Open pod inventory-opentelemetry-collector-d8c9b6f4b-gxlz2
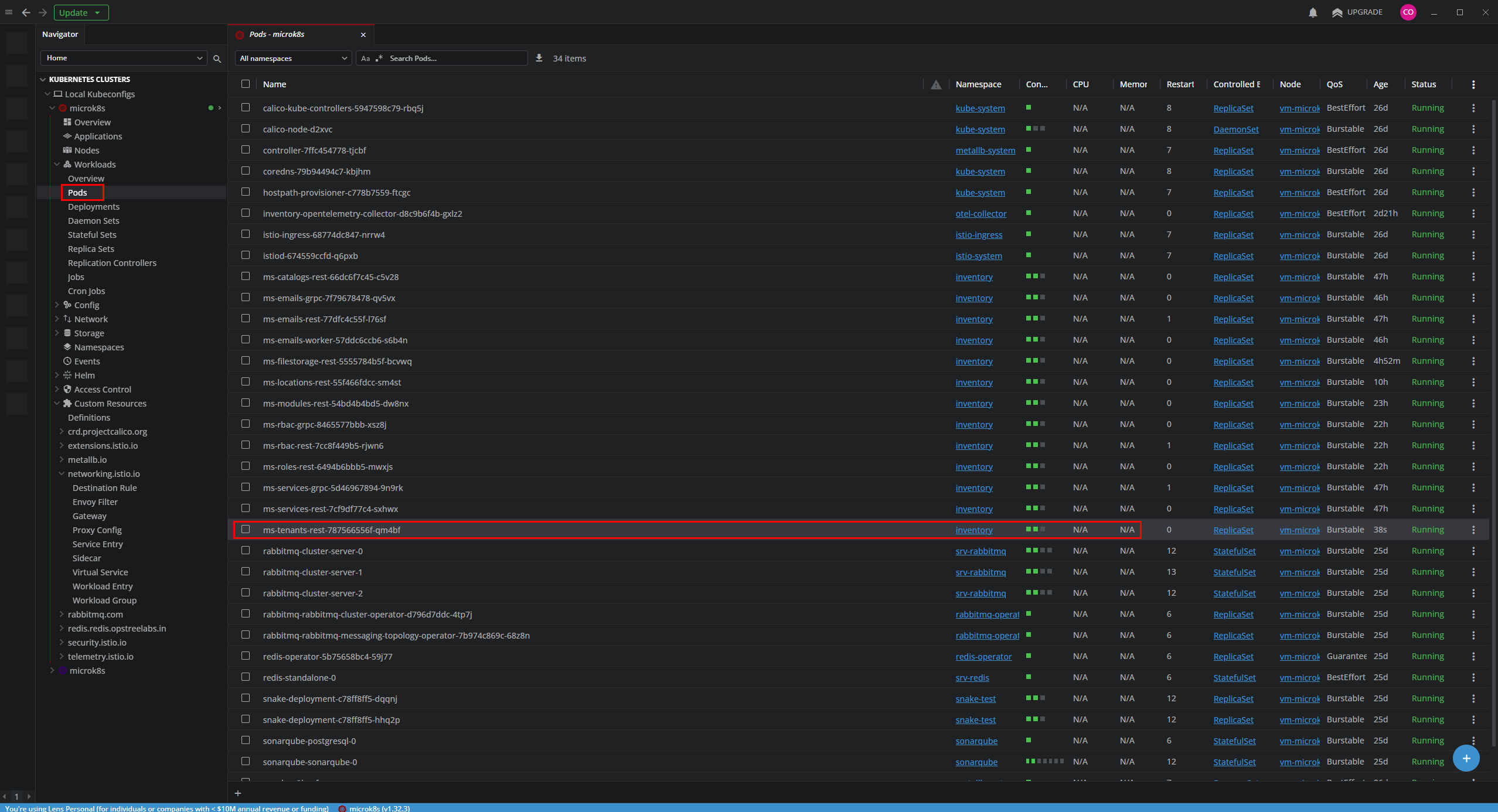1498x812 pixels. click(x=362, y=213)
